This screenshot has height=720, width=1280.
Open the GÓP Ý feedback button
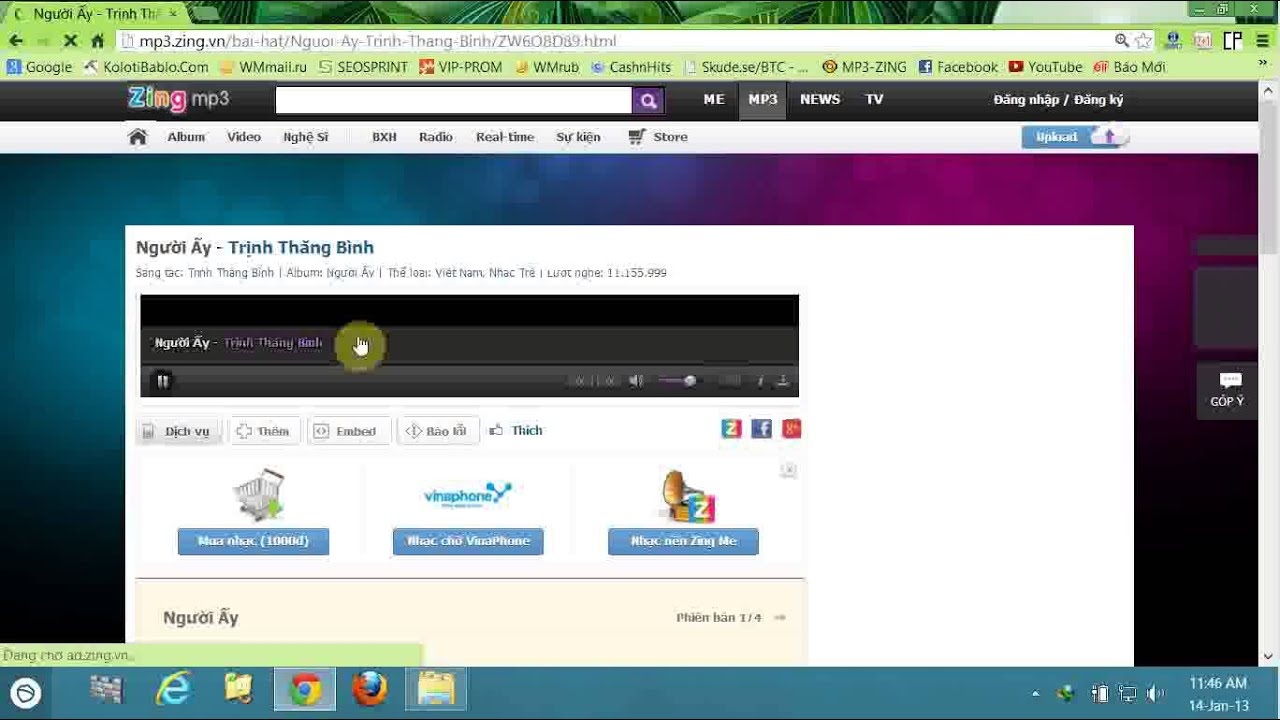1227,390
